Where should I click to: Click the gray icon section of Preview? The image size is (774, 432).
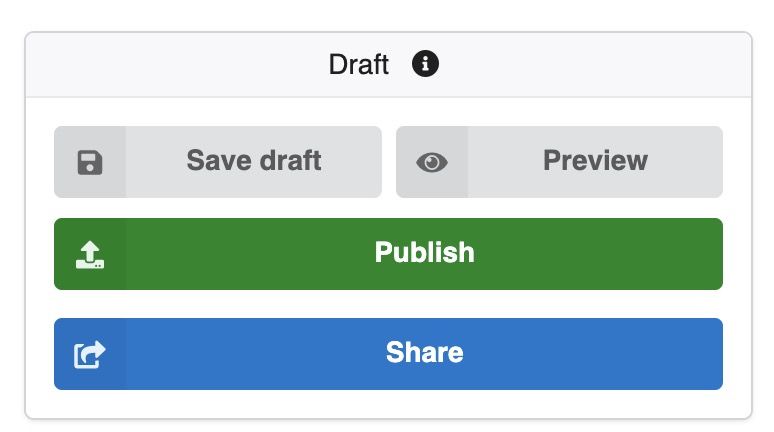pos(432,162)
